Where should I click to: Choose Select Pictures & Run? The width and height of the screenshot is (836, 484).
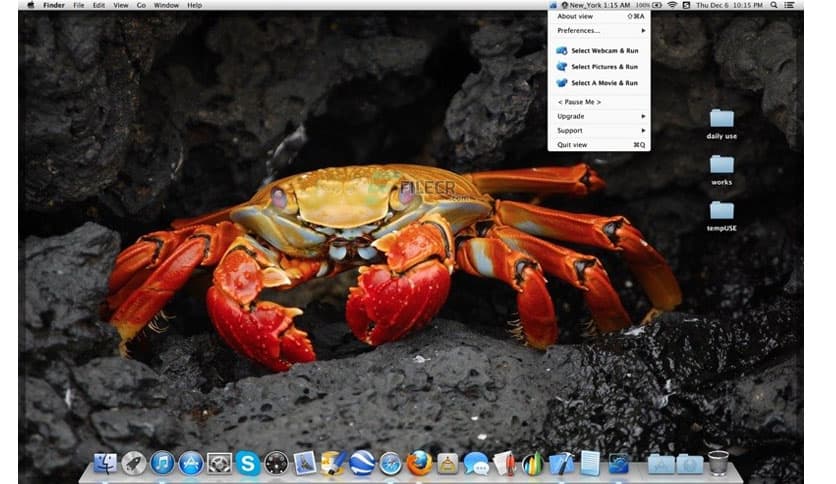pos(603,67)
